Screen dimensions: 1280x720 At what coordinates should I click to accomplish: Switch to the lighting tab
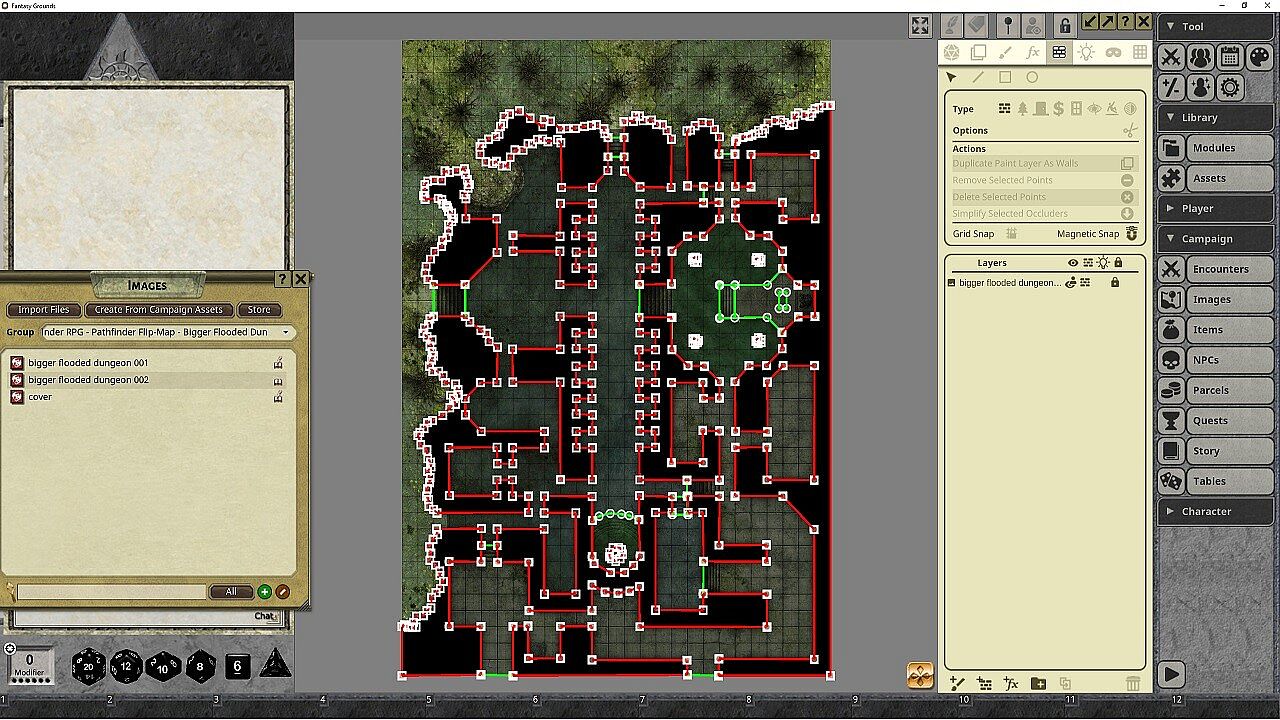[1086, 53]
